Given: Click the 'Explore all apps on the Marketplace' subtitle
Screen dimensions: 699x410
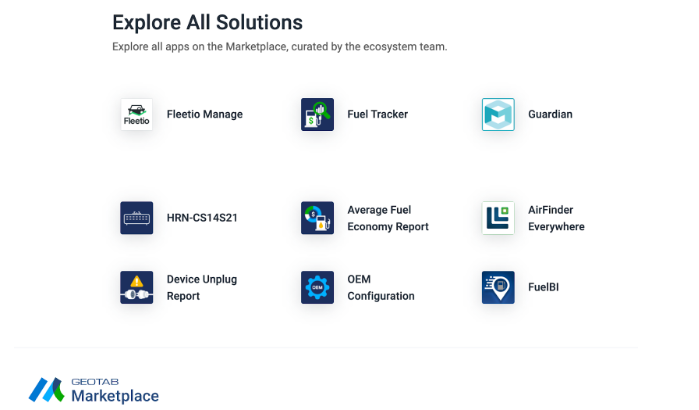Looking at the screenshot, I should tap(280, 47).
